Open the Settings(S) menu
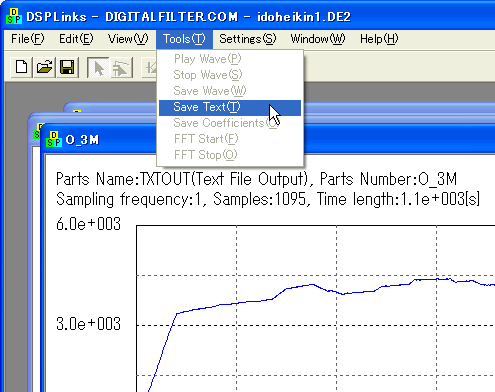The image size is (495, 392). pyautogui.click(x=248, y=39)
